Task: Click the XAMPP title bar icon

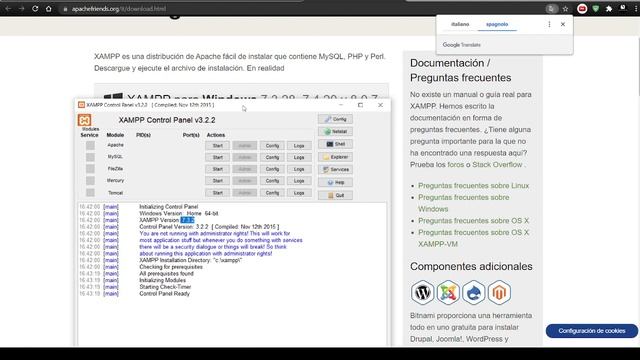Action: (x=81, y=105)
